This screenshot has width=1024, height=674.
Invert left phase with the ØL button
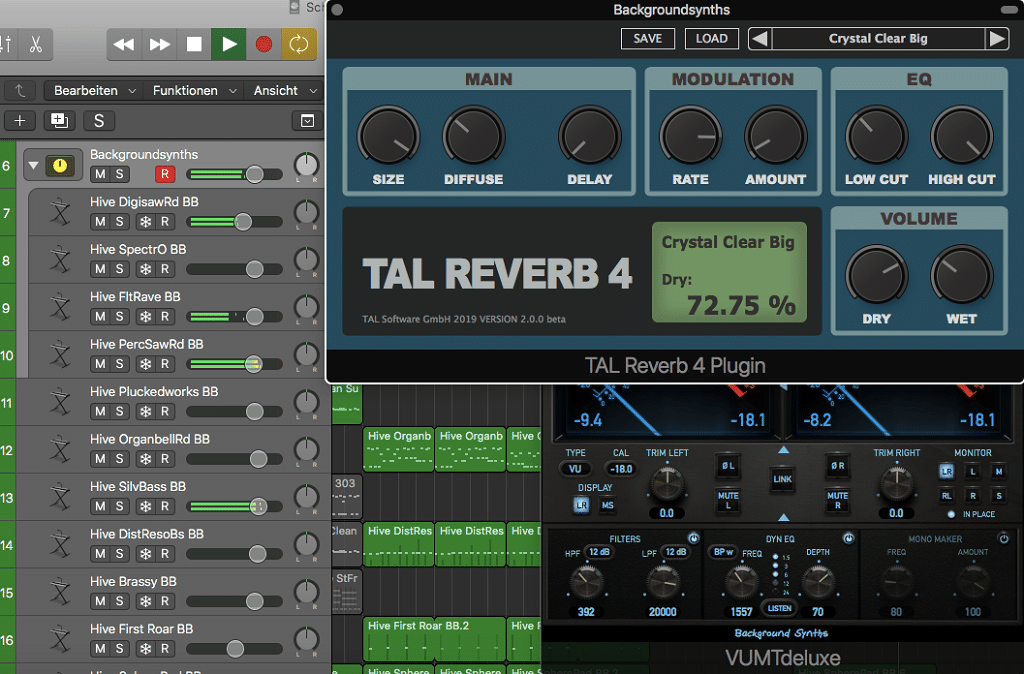tap(728, 466)
